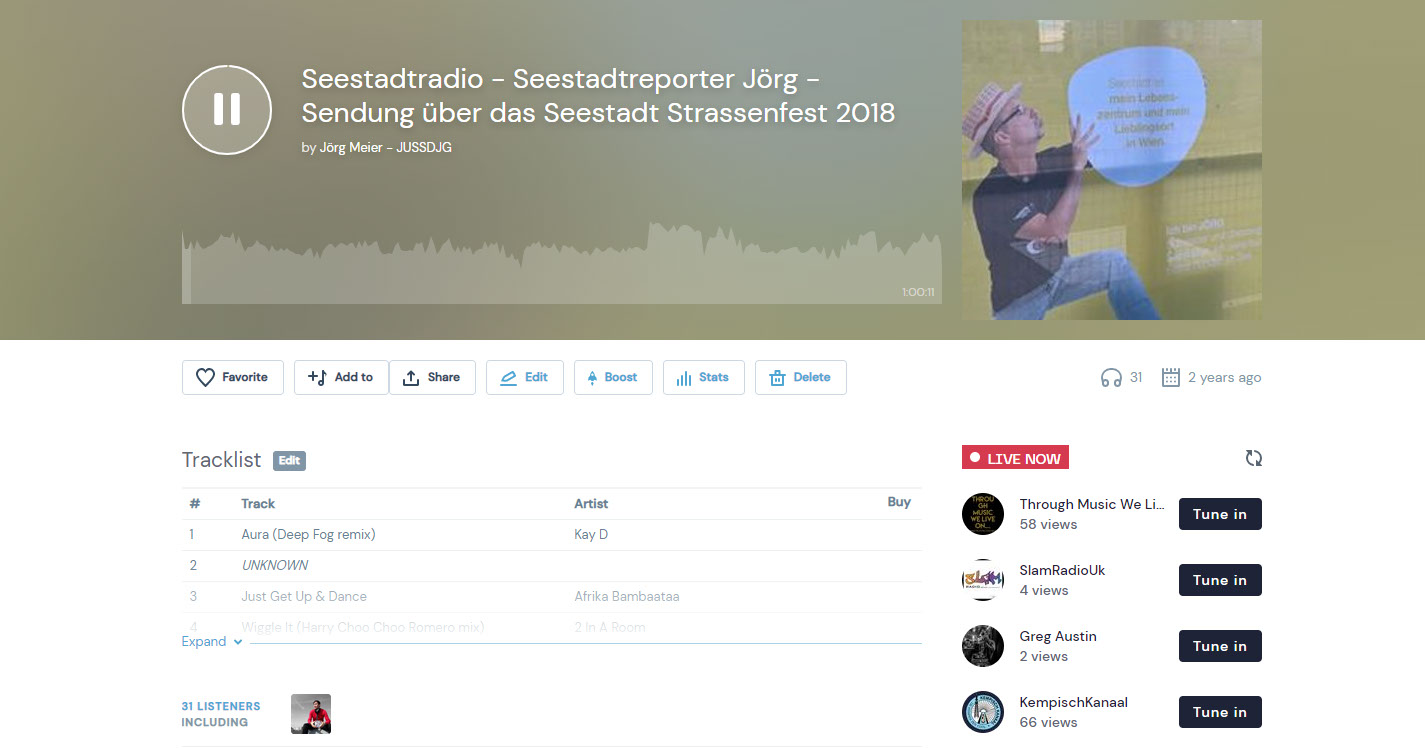This screenshot has width=1425, height=748.
Task: Tune in to SlamRadioUk stream
Action: pyautogui.click(x=1220, y=580)
